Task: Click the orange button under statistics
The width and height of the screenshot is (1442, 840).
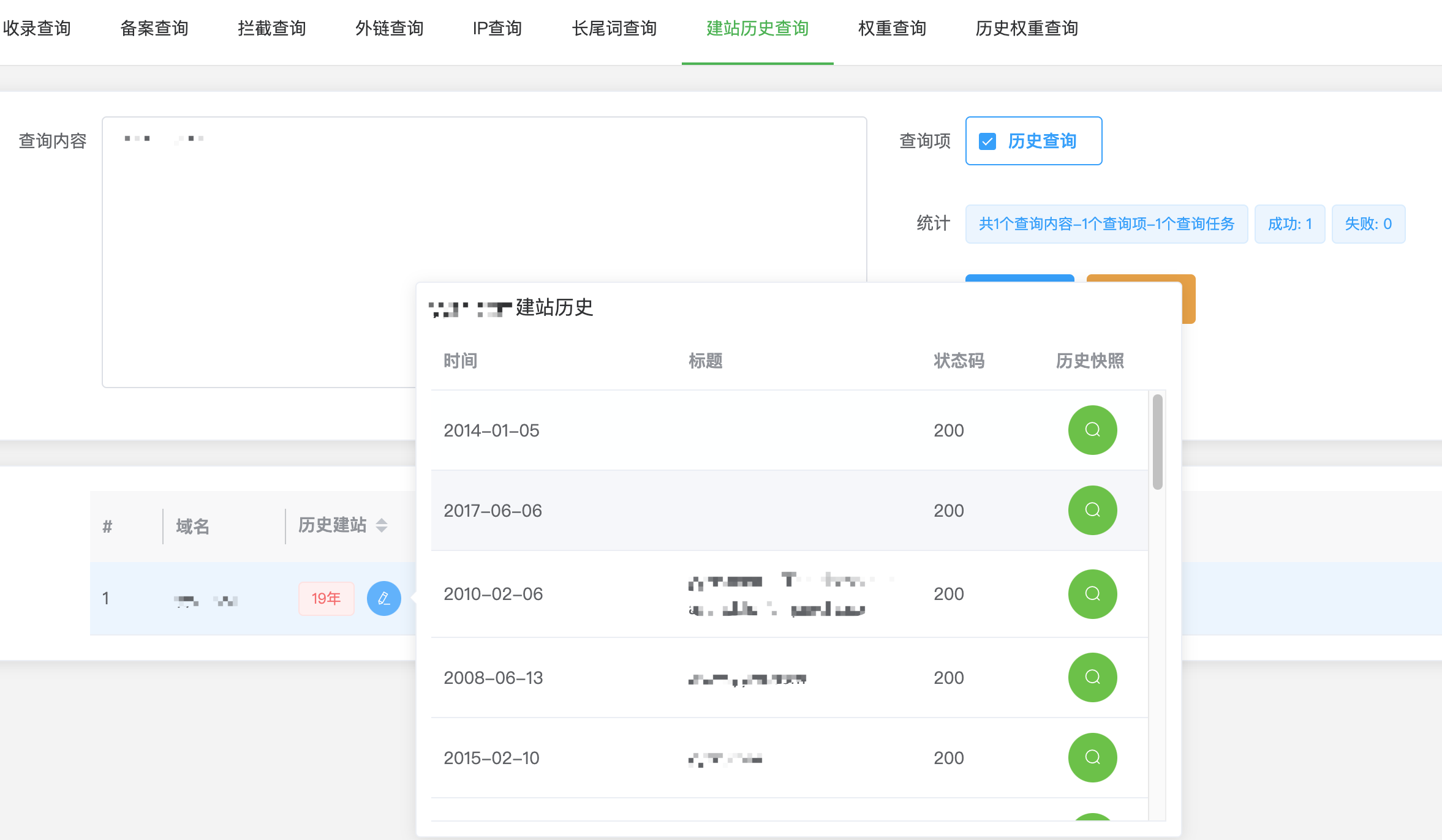Action: pyautogui.click(x=1188, y=299)
